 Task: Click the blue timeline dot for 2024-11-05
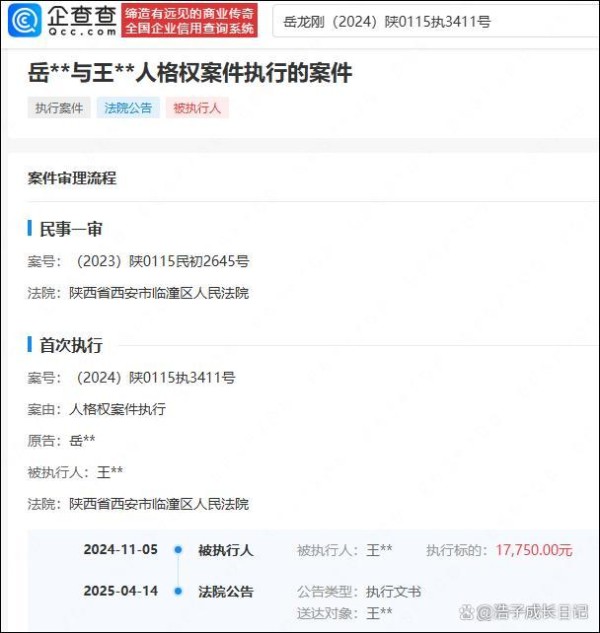pos(178,549)
